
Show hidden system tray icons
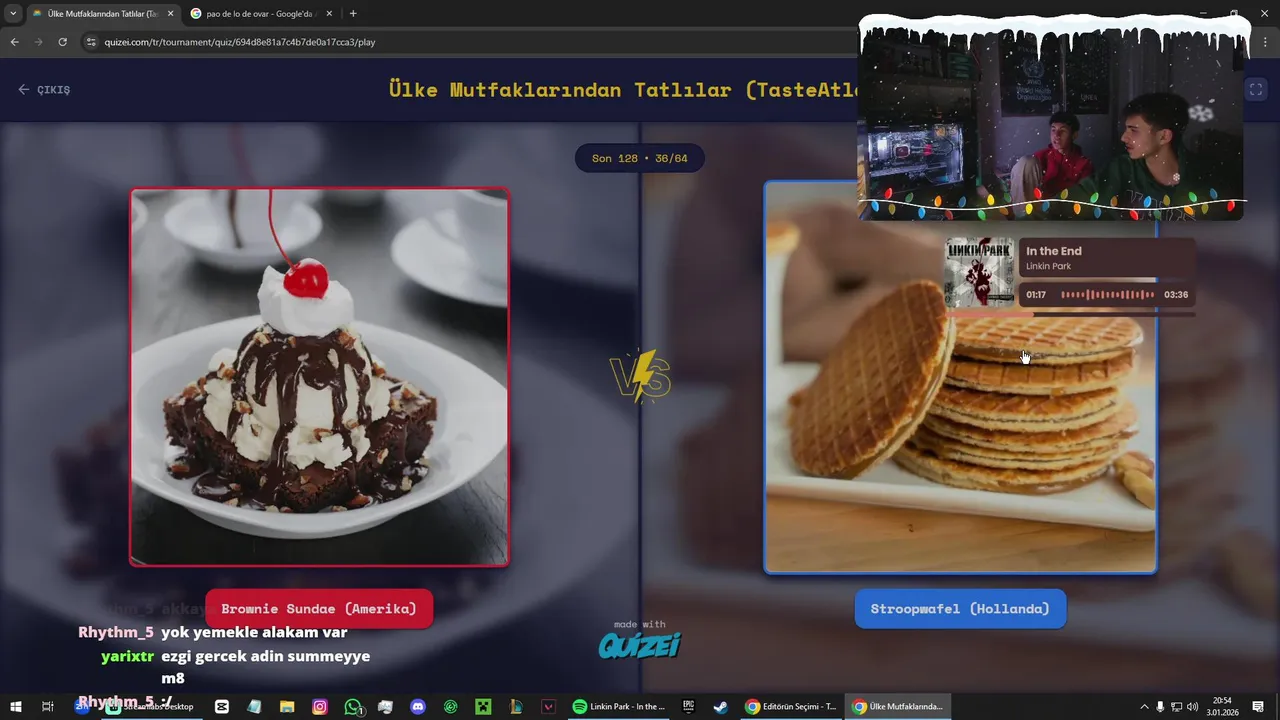pos(1144,706)
